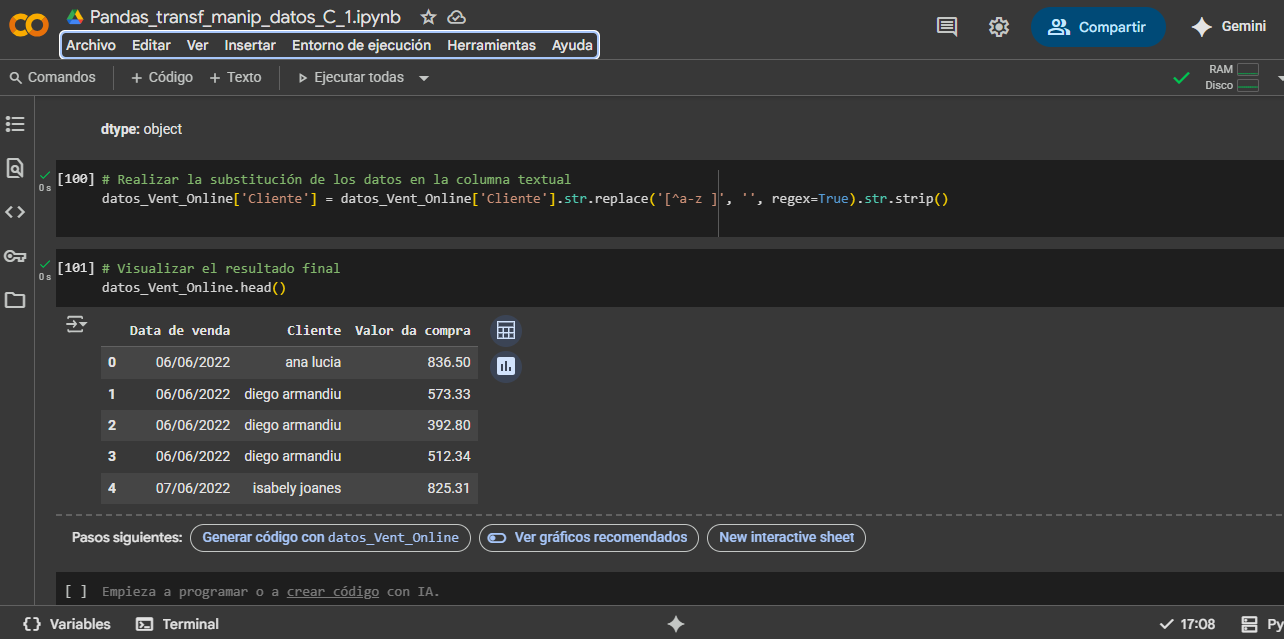1284x639 pixels.
Task: Click the 'Cliente' column header
Action: 314,330
